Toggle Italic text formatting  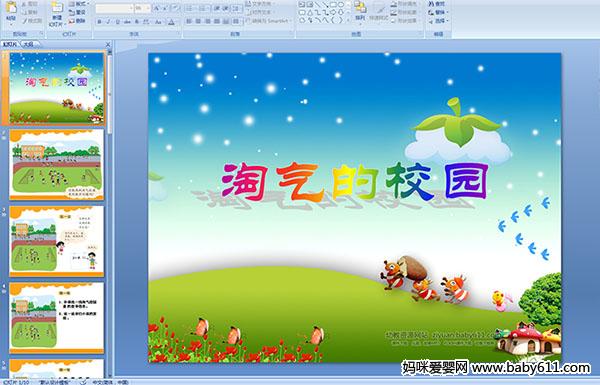click(x=108, y=22)
